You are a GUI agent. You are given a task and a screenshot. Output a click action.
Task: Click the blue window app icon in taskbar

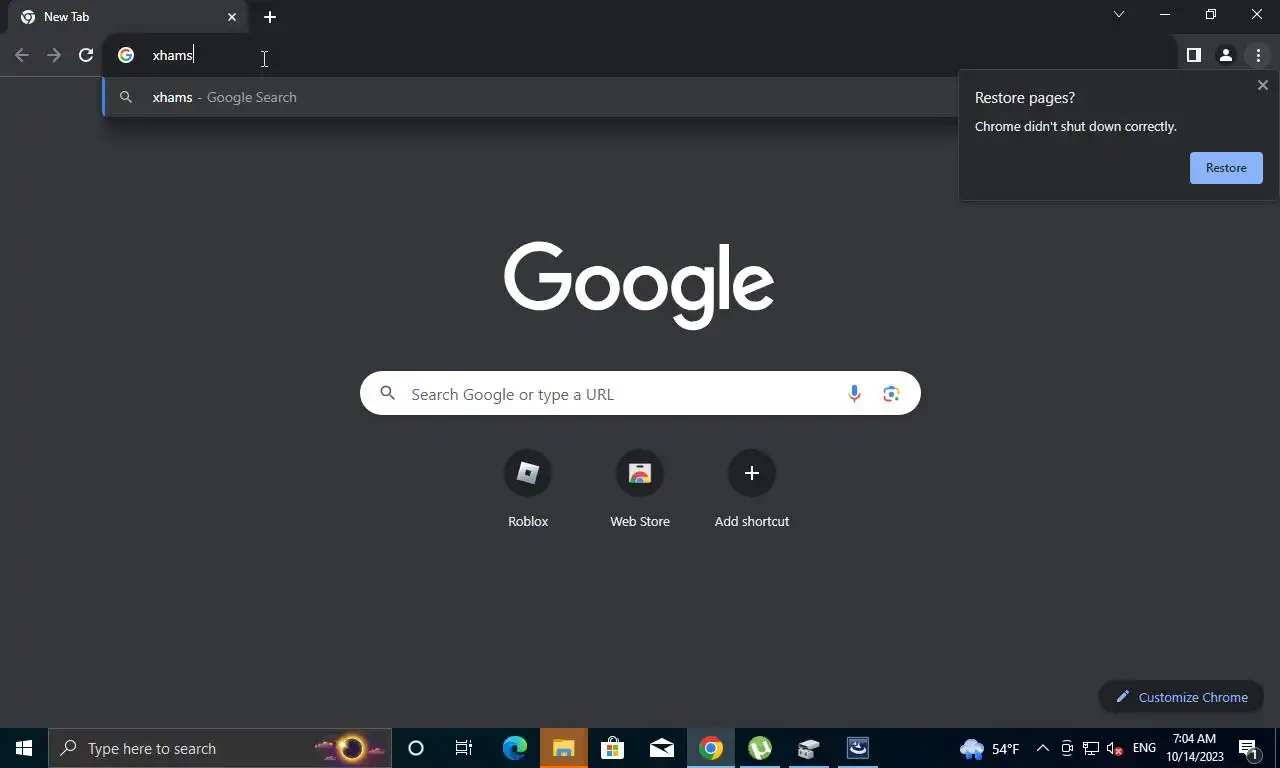point(858,748)
